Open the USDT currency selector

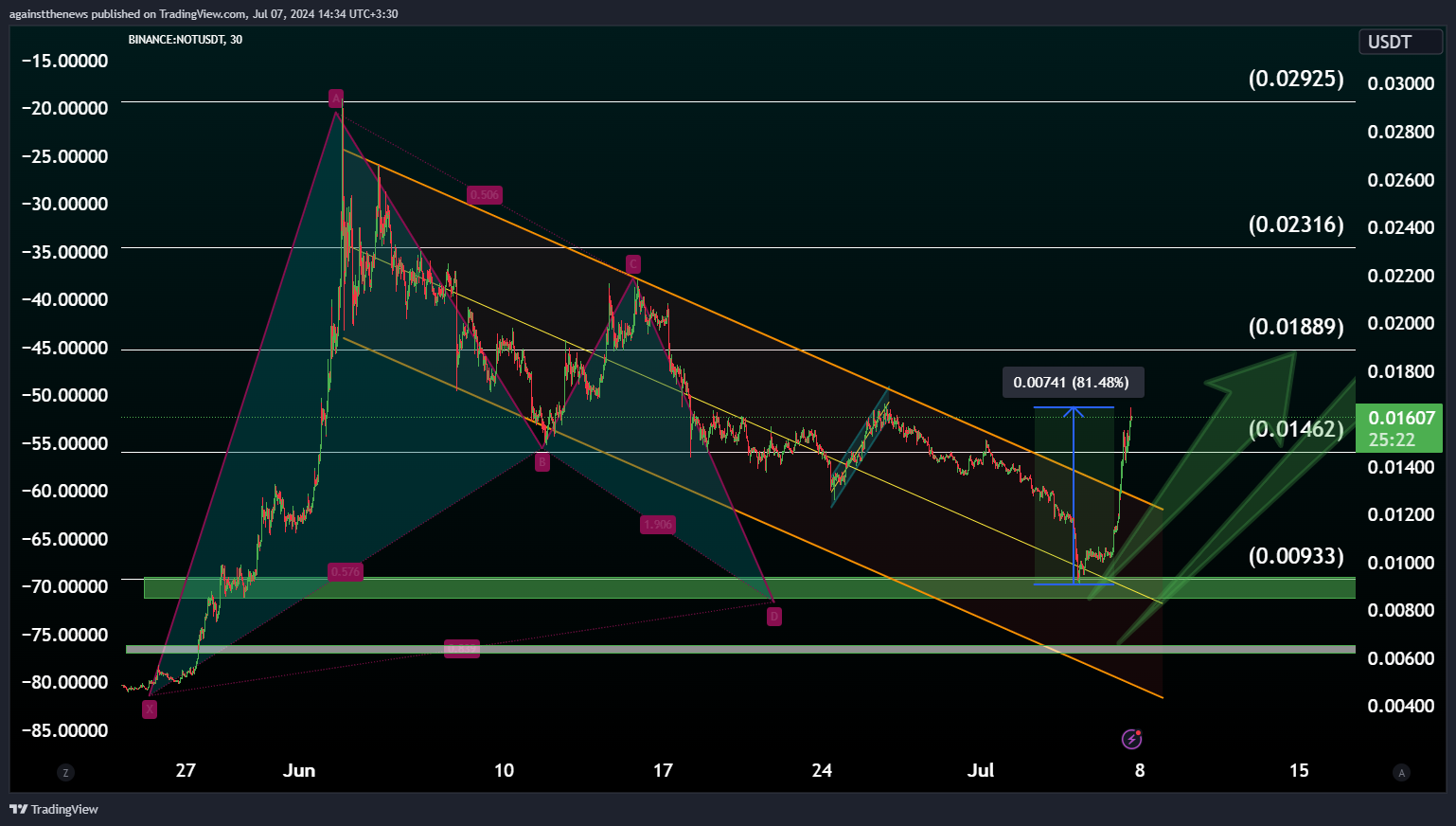coord(1401,42)
